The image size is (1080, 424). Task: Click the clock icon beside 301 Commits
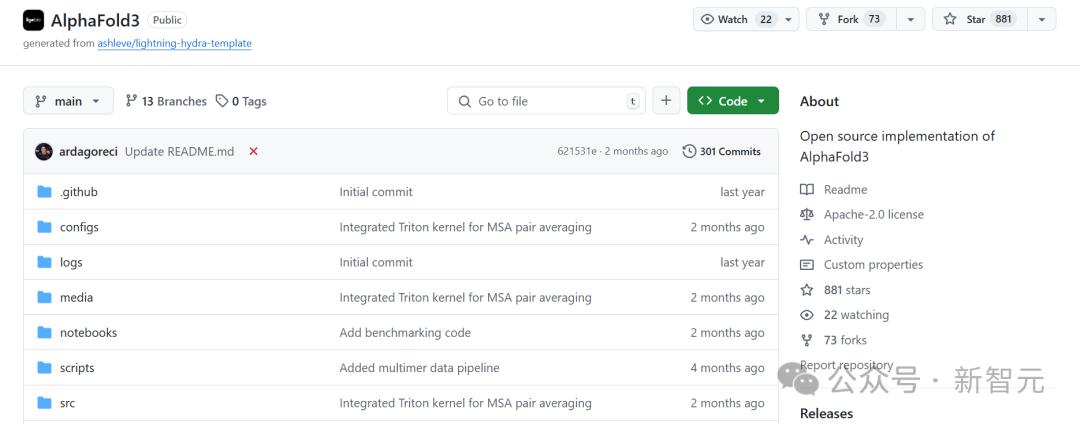689,151
